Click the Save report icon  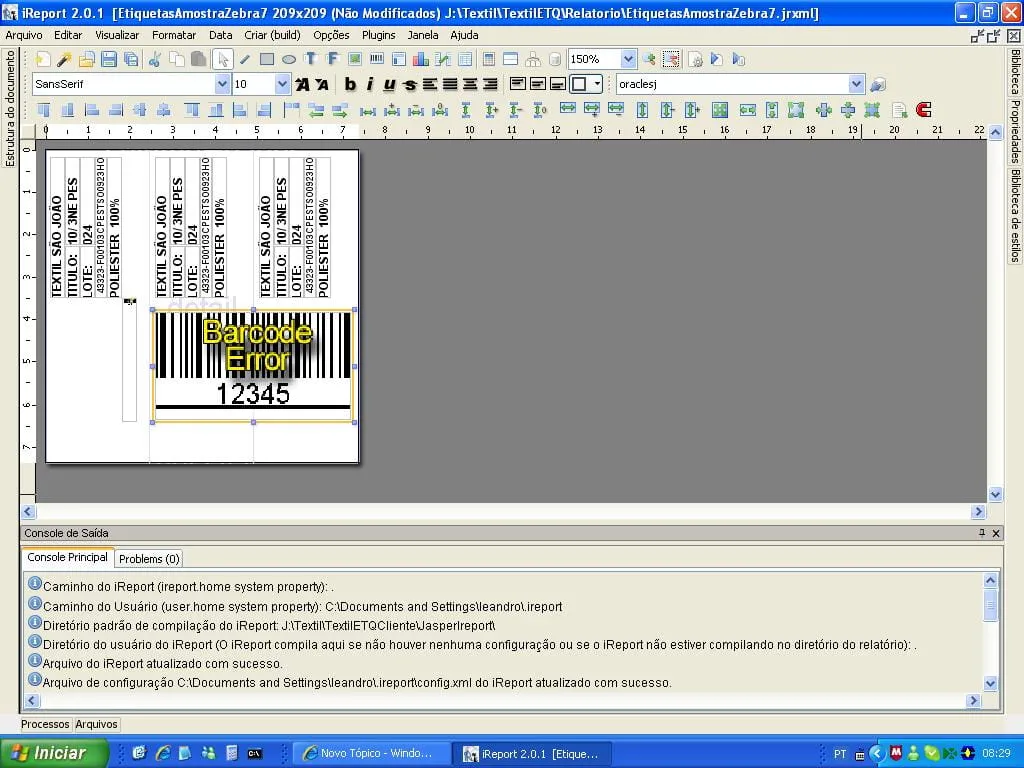coord(109,60)
